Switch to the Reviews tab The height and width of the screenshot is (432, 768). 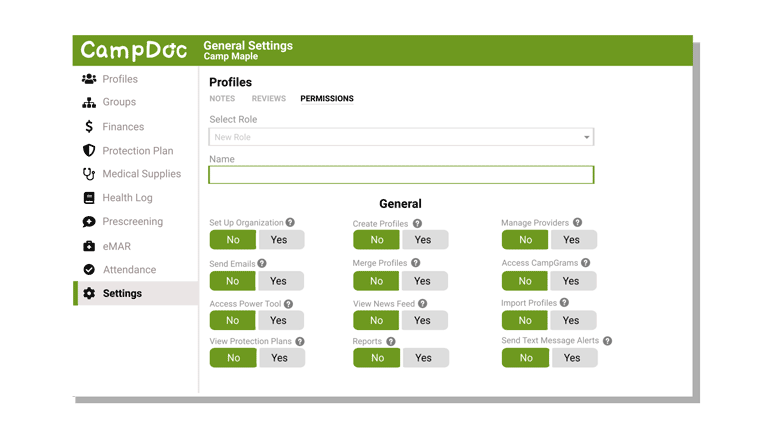(x=268, y=98)
